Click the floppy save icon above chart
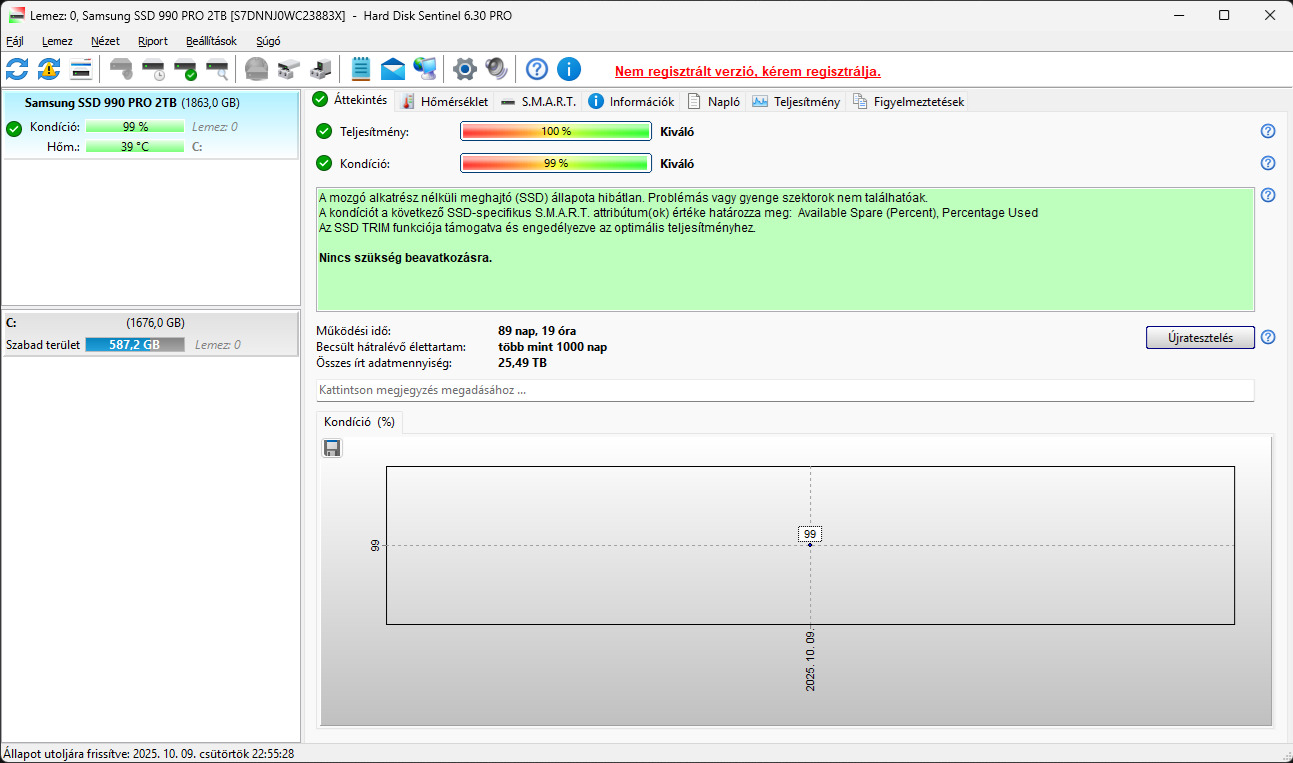 332,448
